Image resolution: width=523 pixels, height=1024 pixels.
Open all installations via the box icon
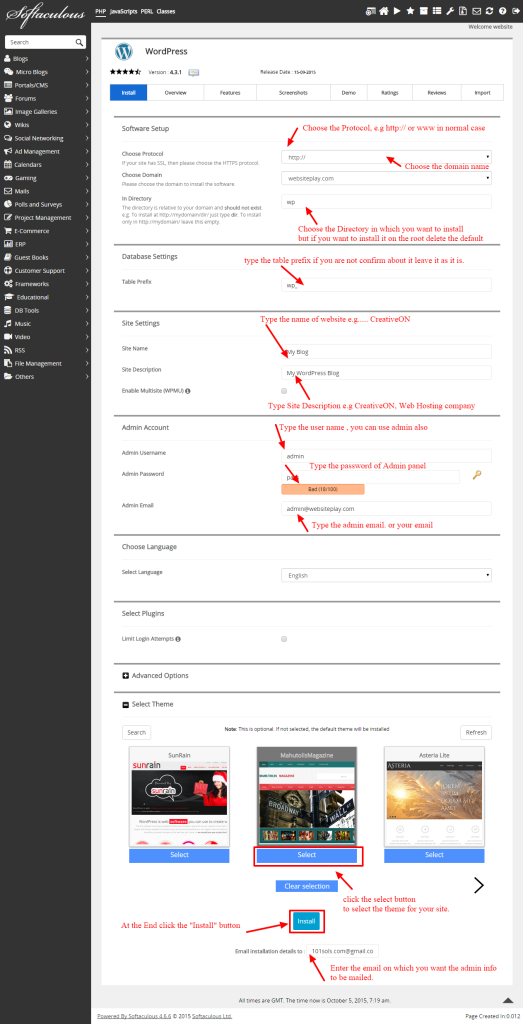(x=424, y=11)
